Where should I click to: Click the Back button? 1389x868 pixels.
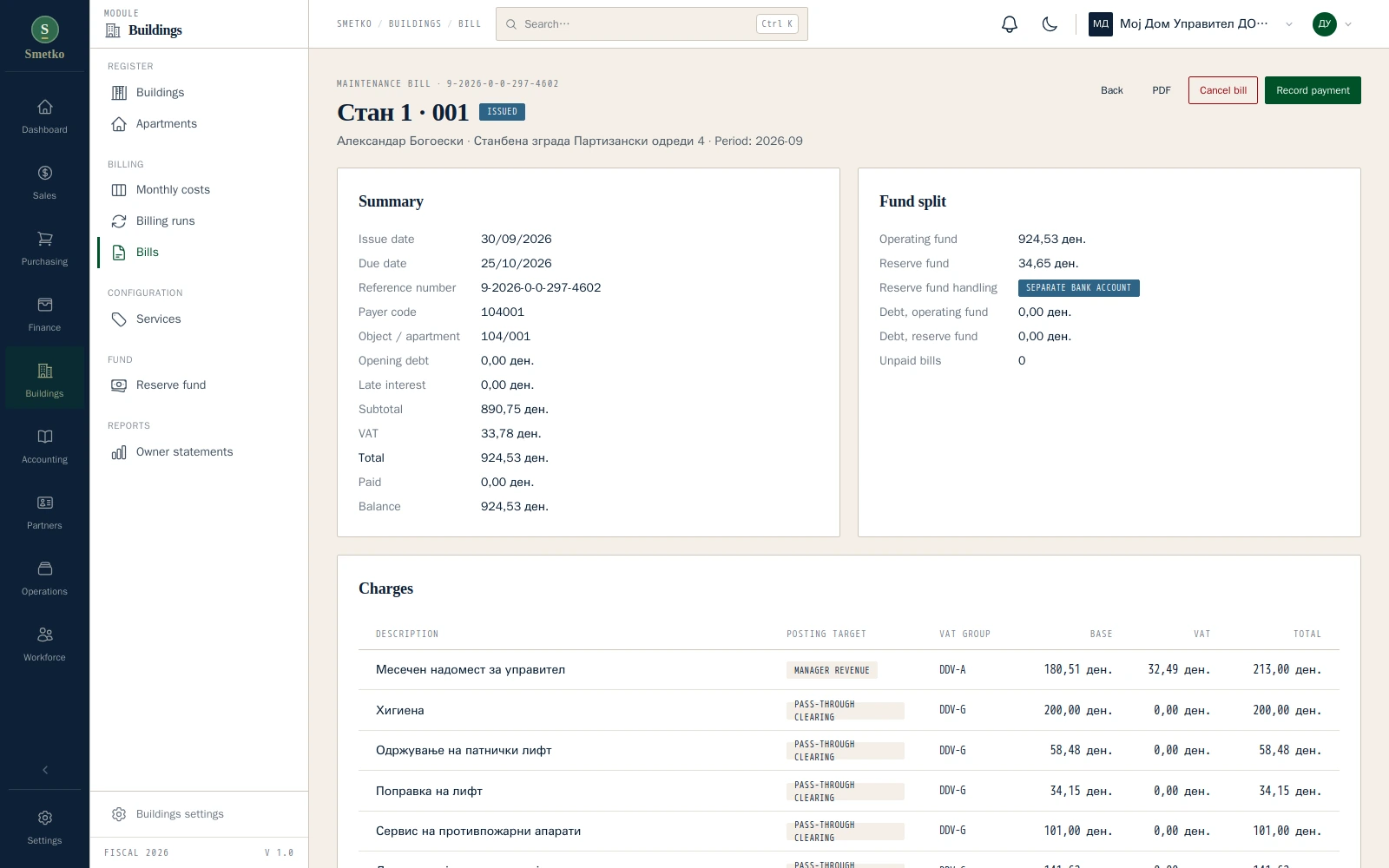tap(1111, 90)
